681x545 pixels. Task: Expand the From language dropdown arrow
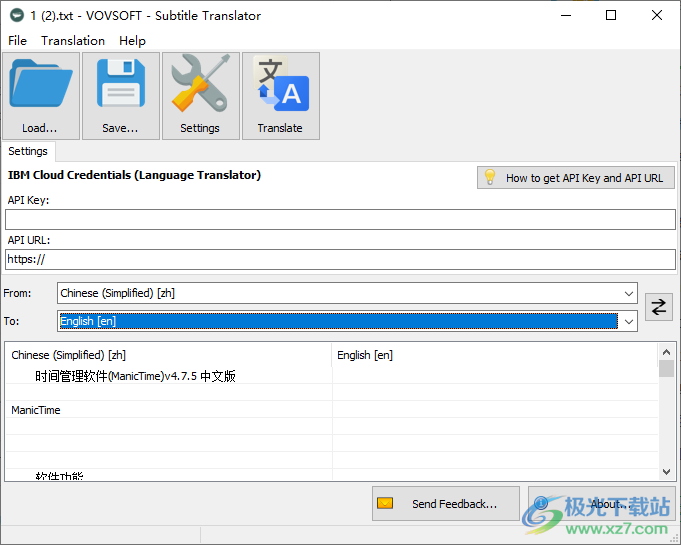628,294
